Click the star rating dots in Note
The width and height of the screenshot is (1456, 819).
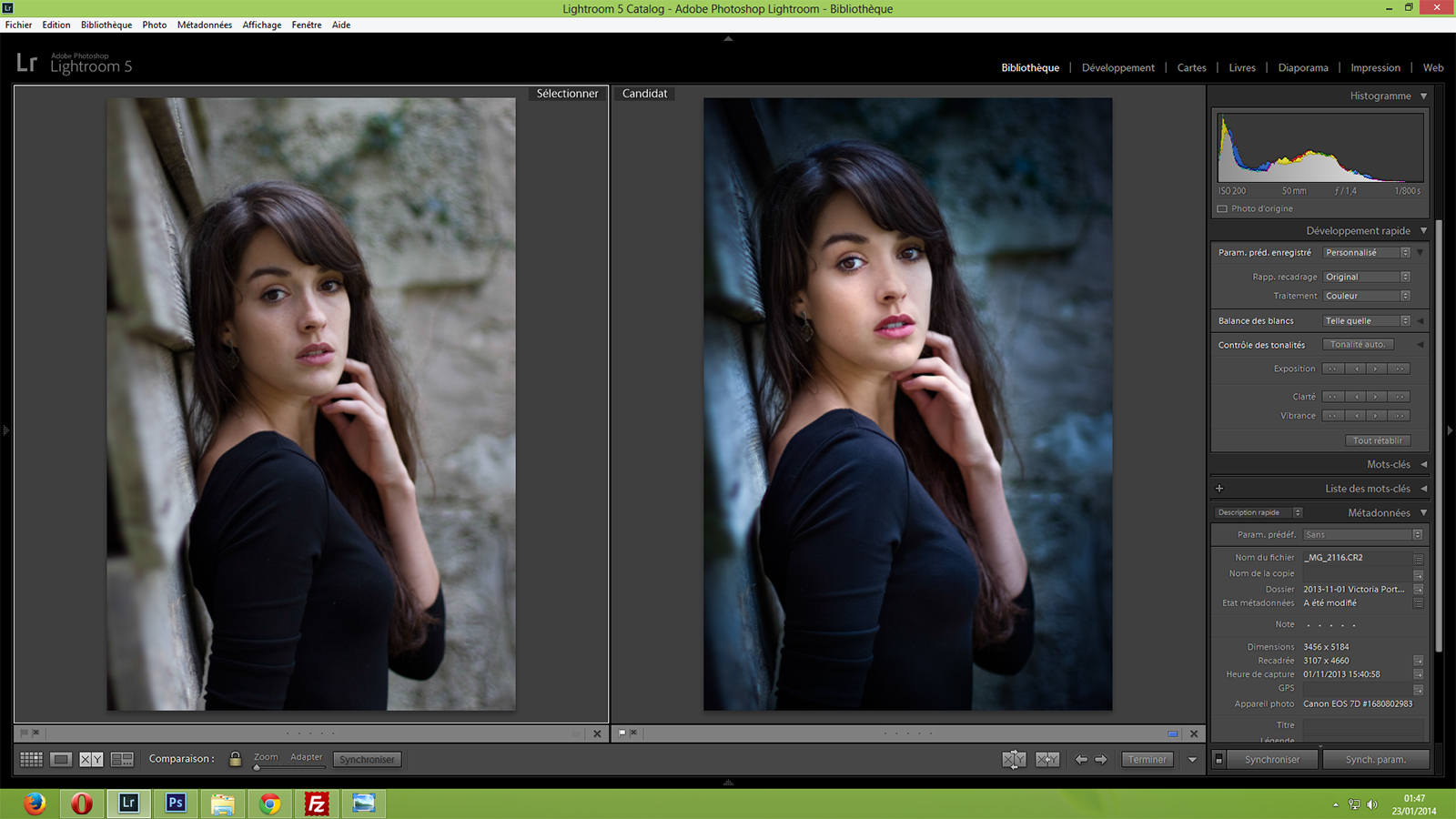click(1331, 625)
